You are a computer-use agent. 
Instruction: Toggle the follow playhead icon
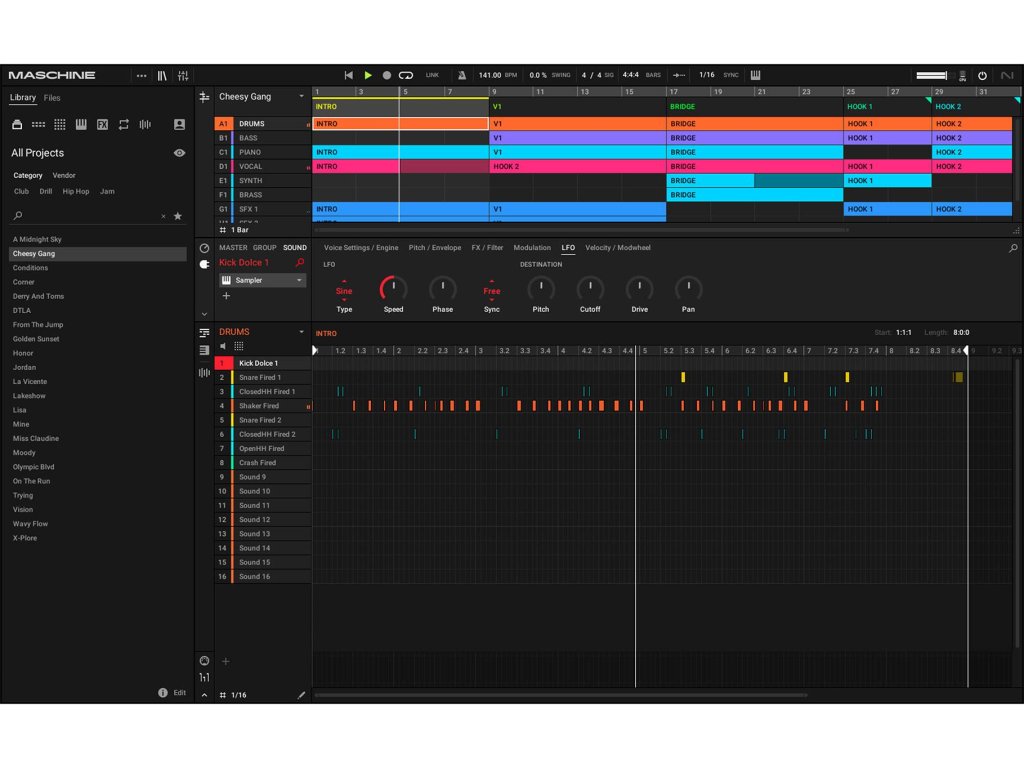click(679, 76)
